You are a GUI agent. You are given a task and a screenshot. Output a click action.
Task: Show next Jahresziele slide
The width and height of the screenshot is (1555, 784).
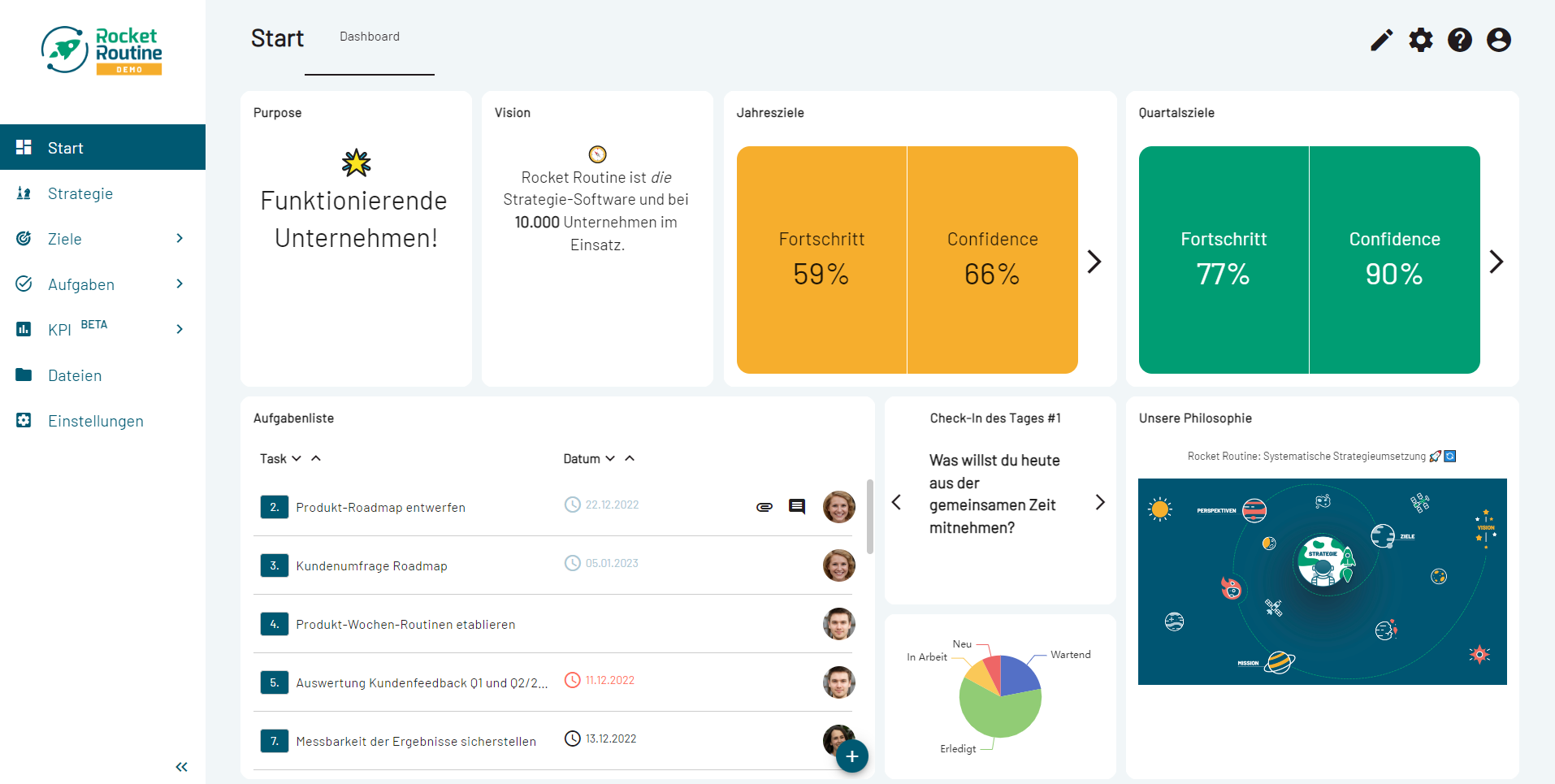click(1094, 261)
